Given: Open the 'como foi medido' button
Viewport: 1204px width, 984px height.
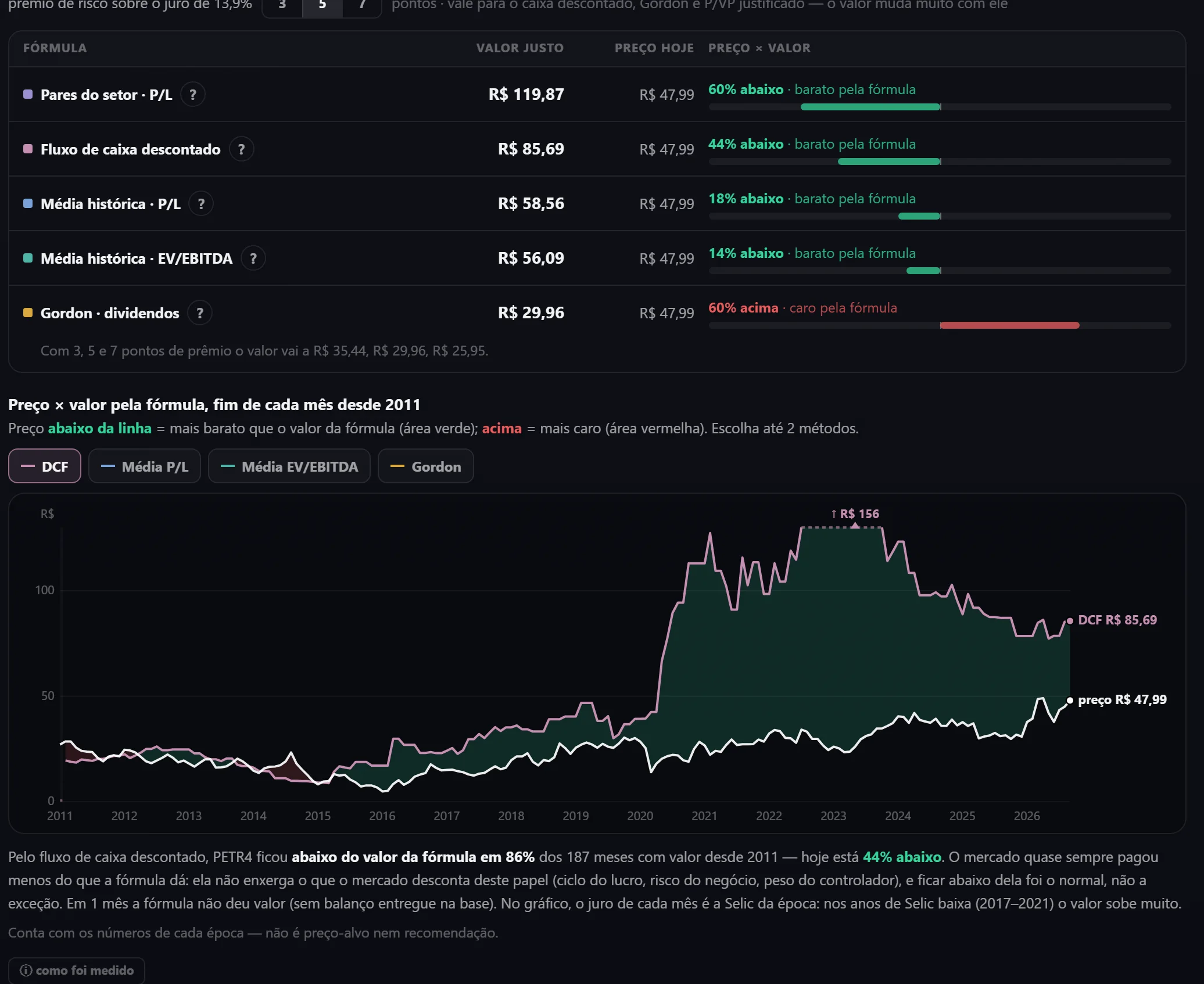Looking at the screenshot, I should [x=77, y=971].
